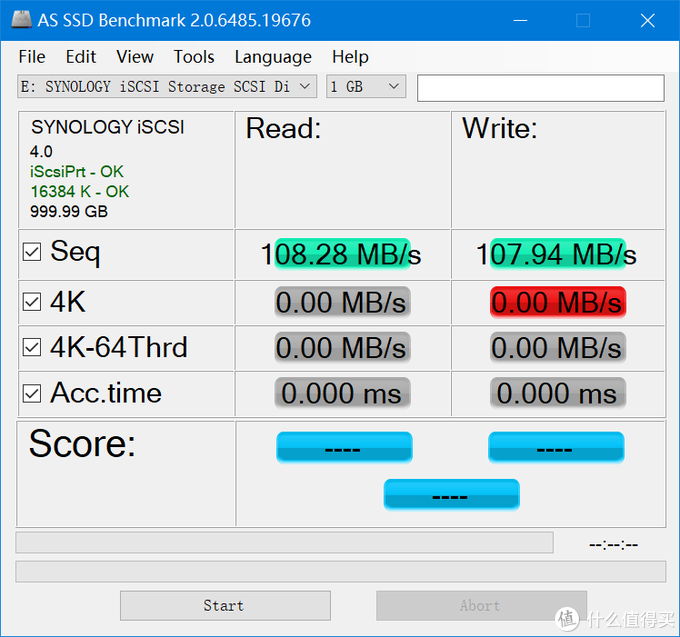Expand the 1 GB test size dropdown
Viewport: 680px width, 637px height.
point(366,86)
